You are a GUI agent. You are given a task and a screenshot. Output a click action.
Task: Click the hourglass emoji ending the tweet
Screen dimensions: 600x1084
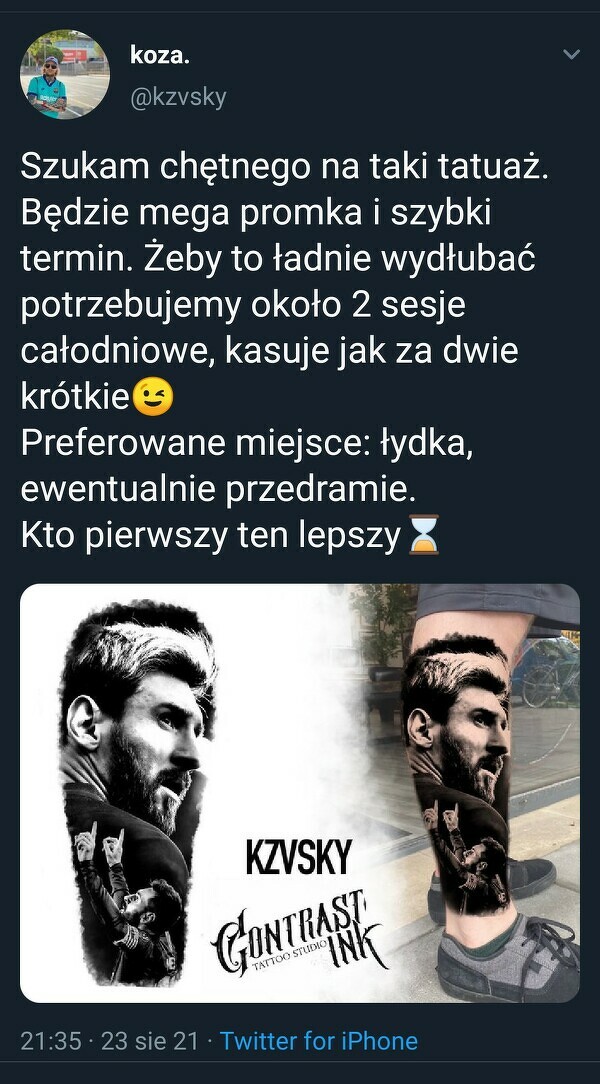point(423,534)
